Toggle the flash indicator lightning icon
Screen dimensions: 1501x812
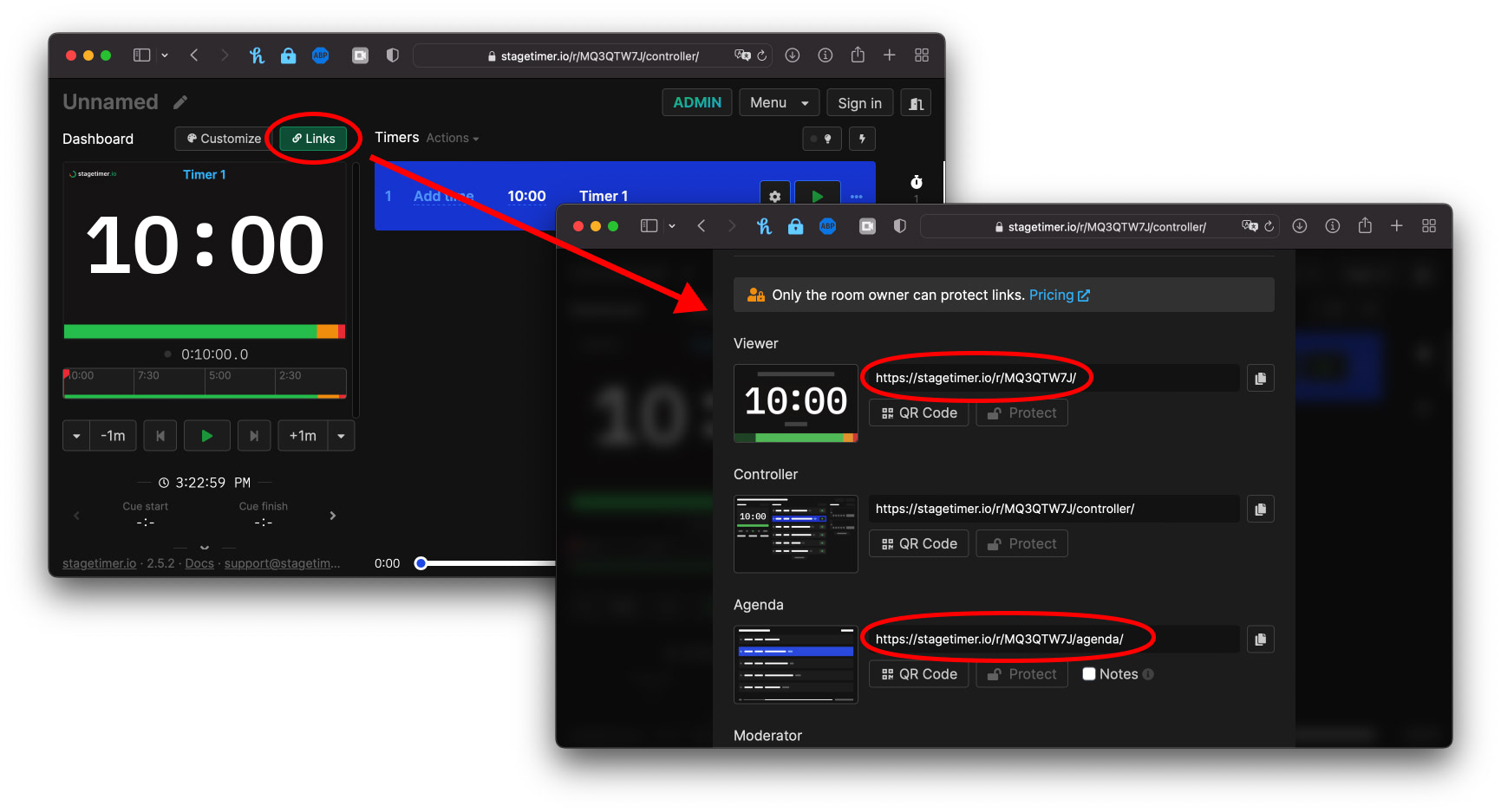(x=862, y=139)
